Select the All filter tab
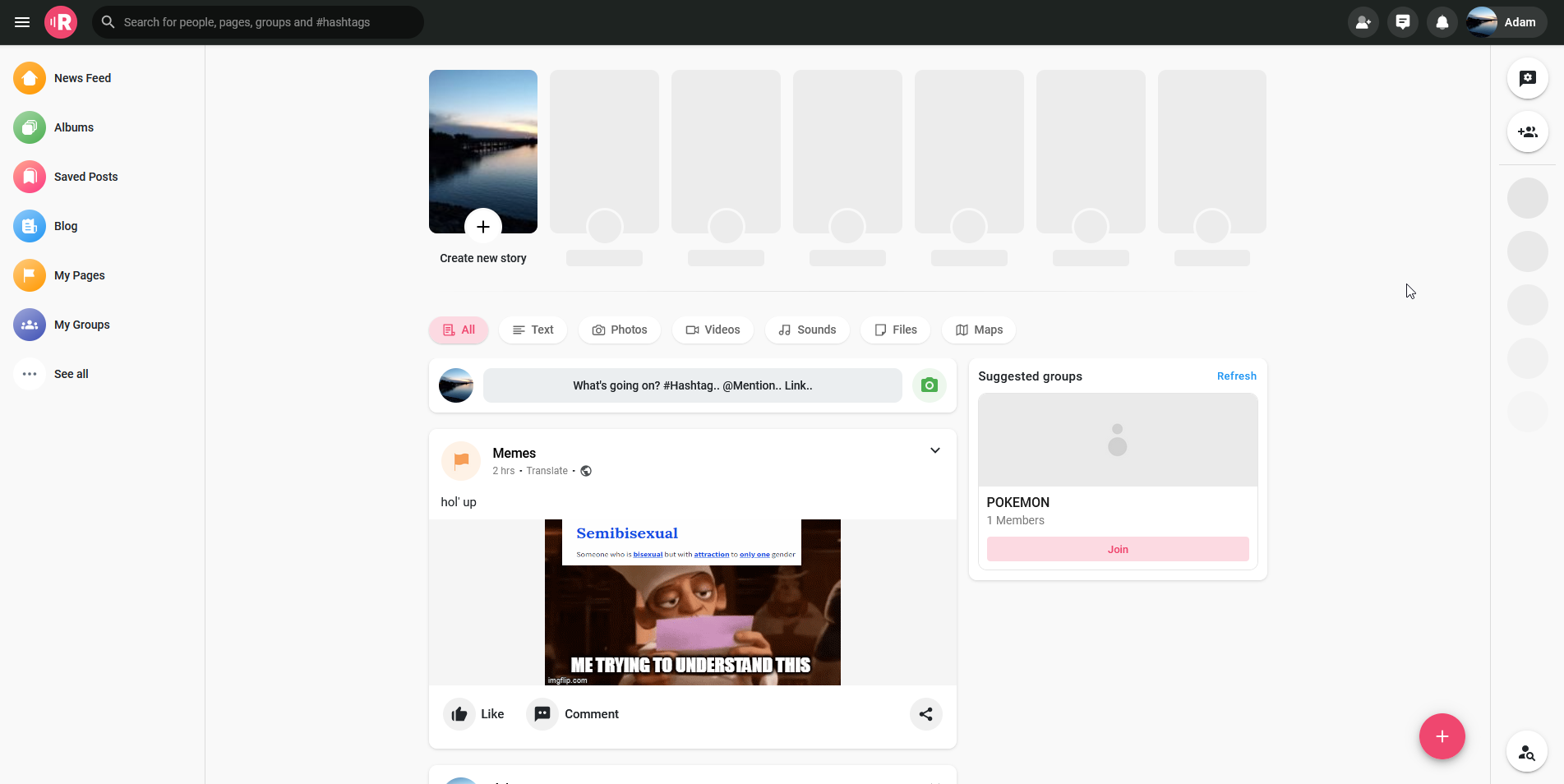The width and height of the screenshot is (1564, 784). point(459,330)
